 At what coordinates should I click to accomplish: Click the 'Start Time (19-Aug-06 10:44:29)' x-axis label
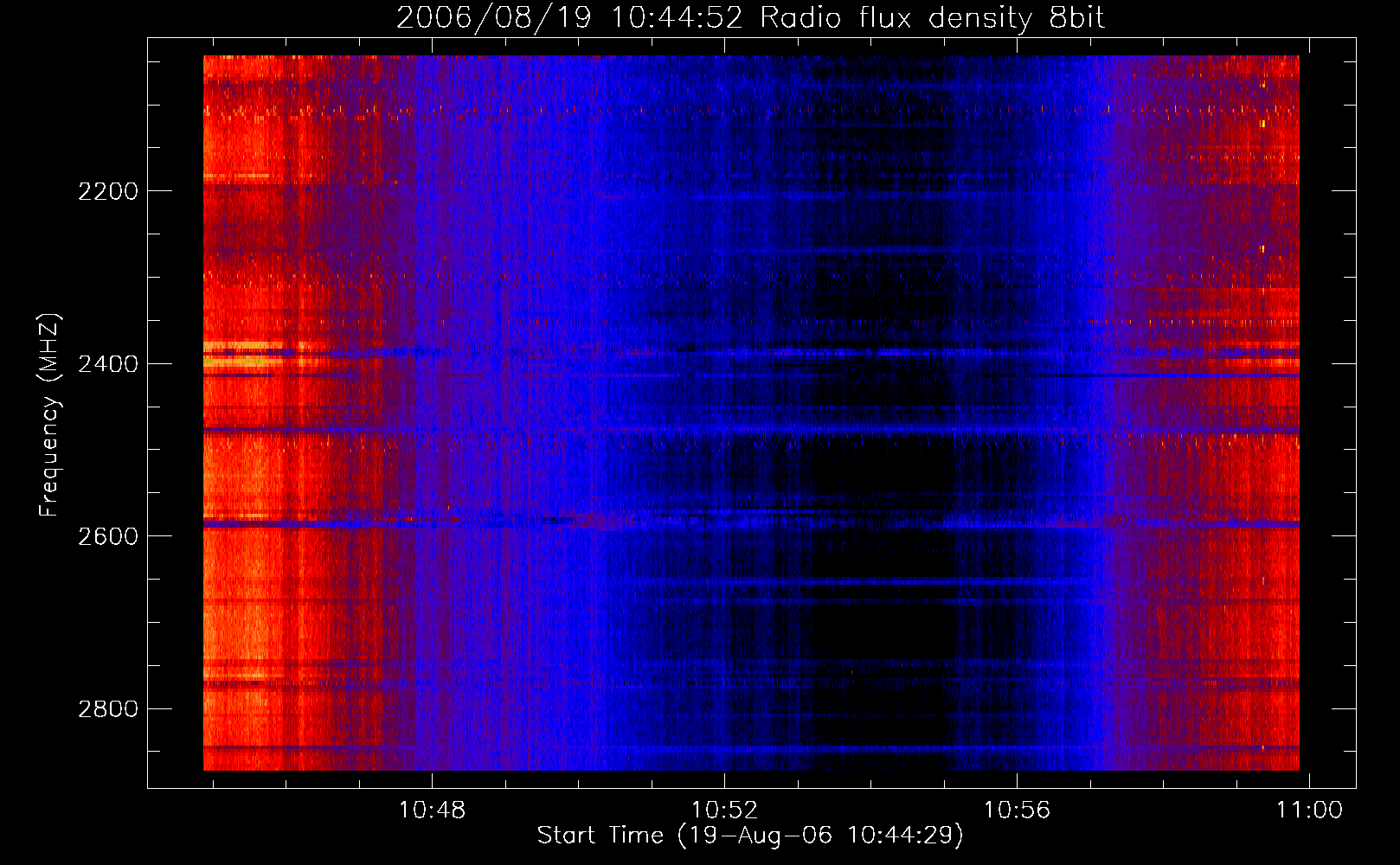coord(750,836)
